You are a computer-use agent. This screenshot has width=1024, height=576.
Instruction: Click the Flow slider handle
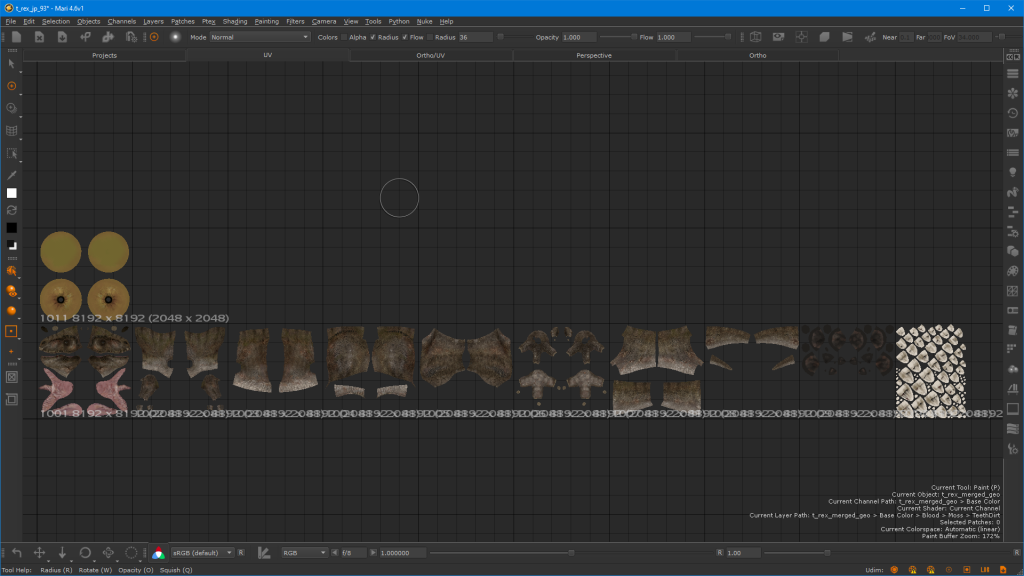(728, 37)
